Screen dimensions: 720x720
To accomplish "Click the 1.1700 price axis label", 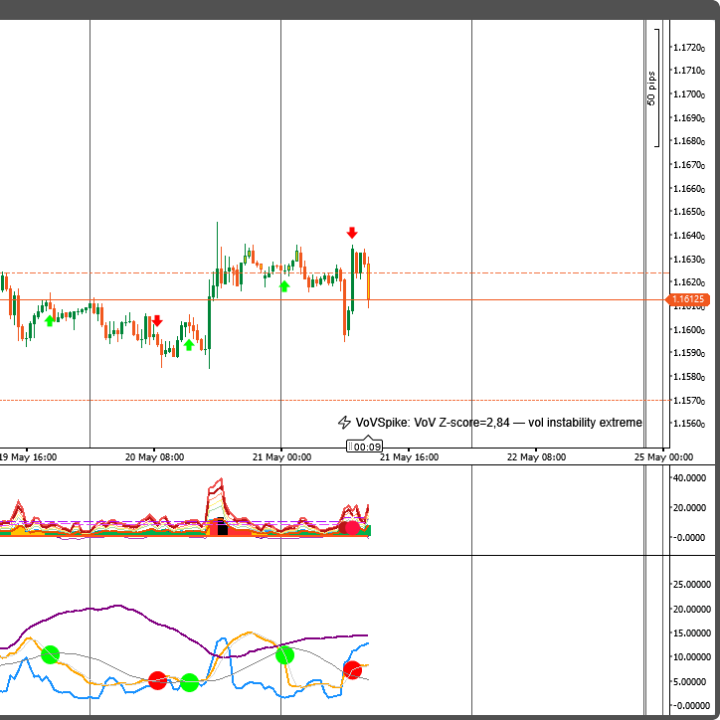I will click(x=689, y=95).
